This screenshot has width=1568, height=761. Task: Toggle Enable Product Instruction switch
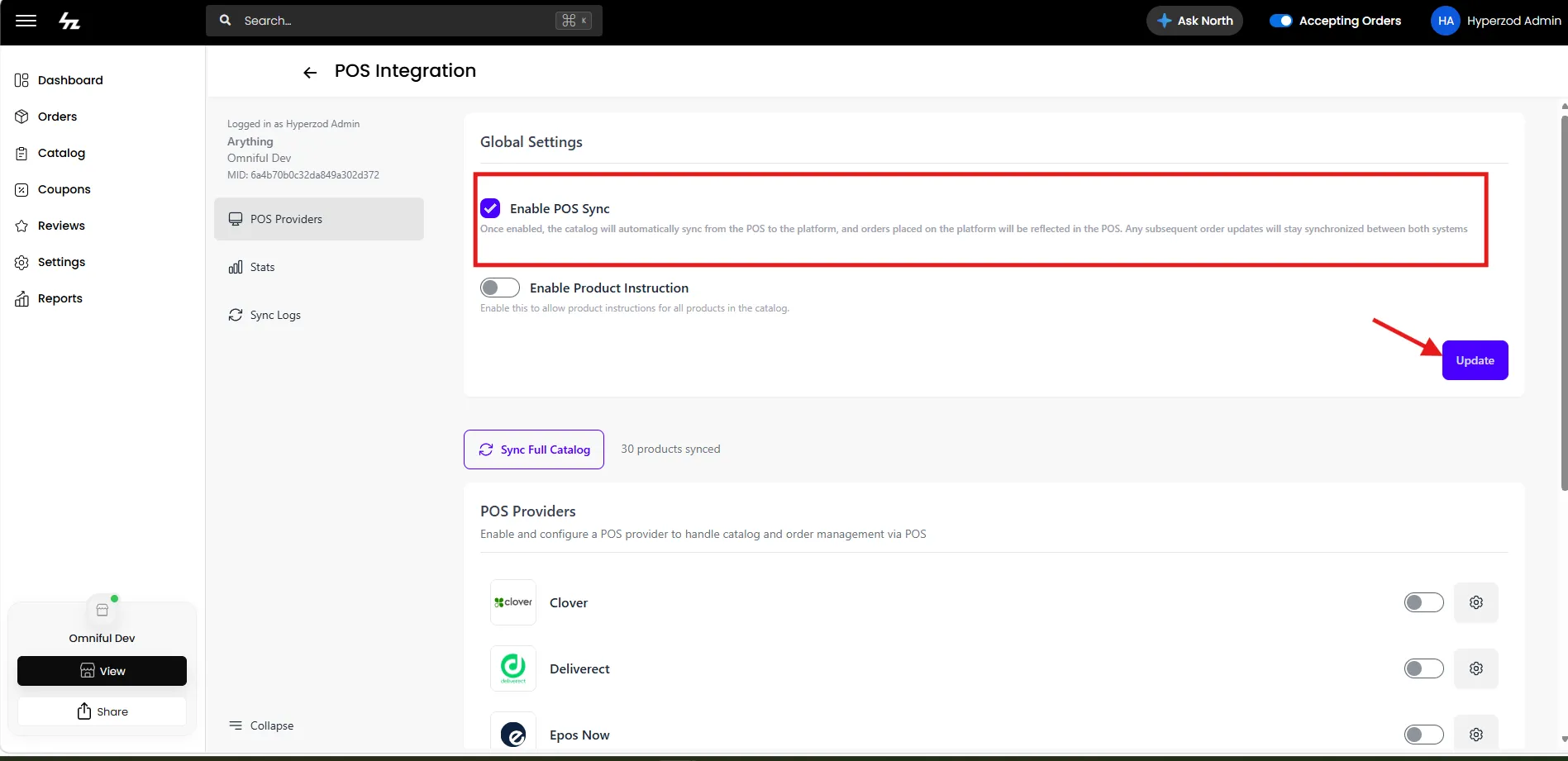pyautogui.click(x=500, y=288)
